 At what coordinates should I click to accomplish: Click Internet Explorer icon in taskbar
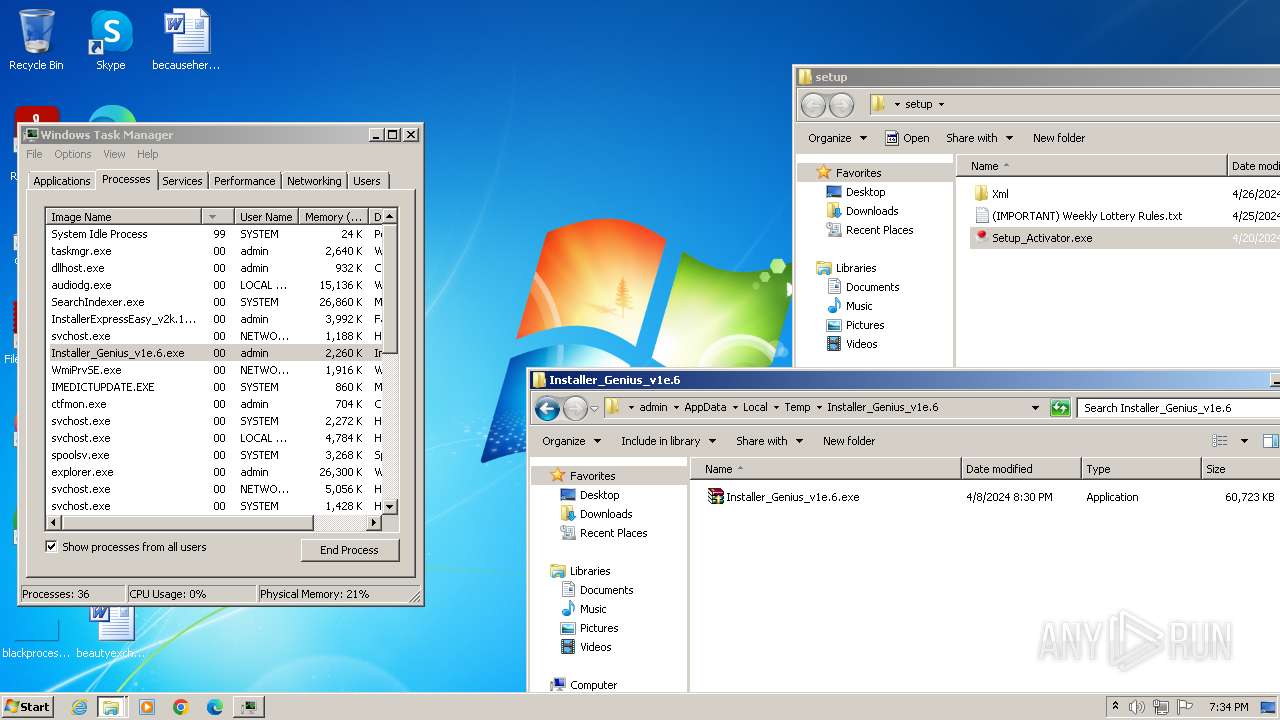point(79,707)
